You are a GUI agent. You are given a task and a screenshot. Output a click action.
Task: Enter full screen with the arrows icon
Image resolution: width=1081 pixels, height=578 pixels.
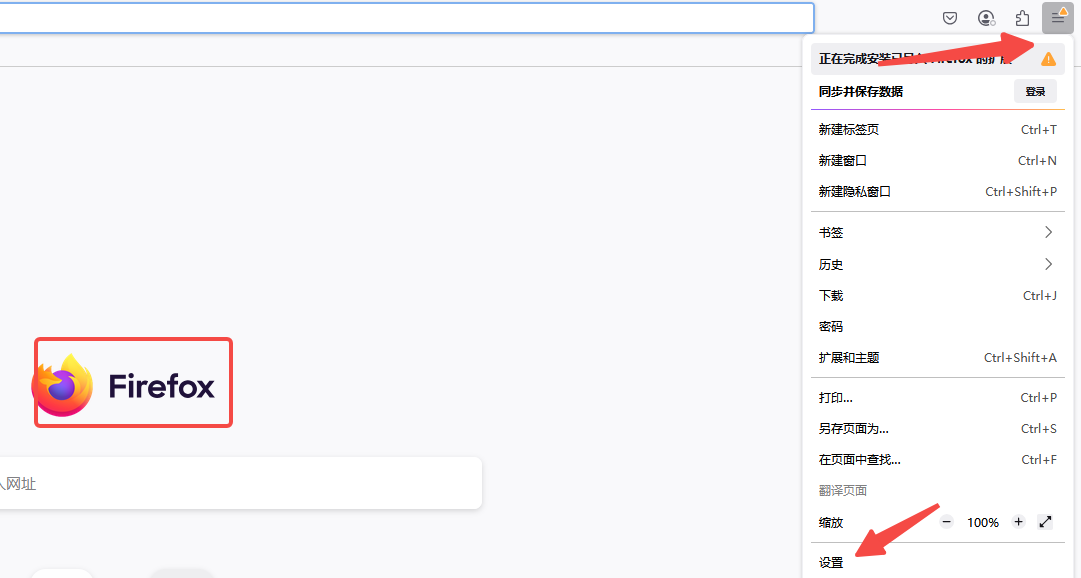pos(1046,522)
